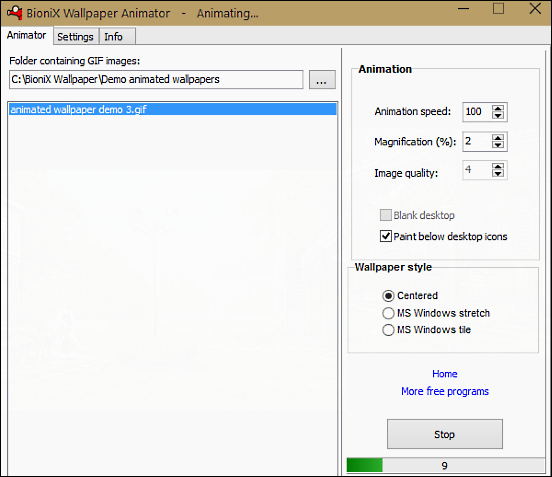Browse for folder with the ... button
Image resolution: width=552 pixels, height=477 pixels.
tap(322, 80)
